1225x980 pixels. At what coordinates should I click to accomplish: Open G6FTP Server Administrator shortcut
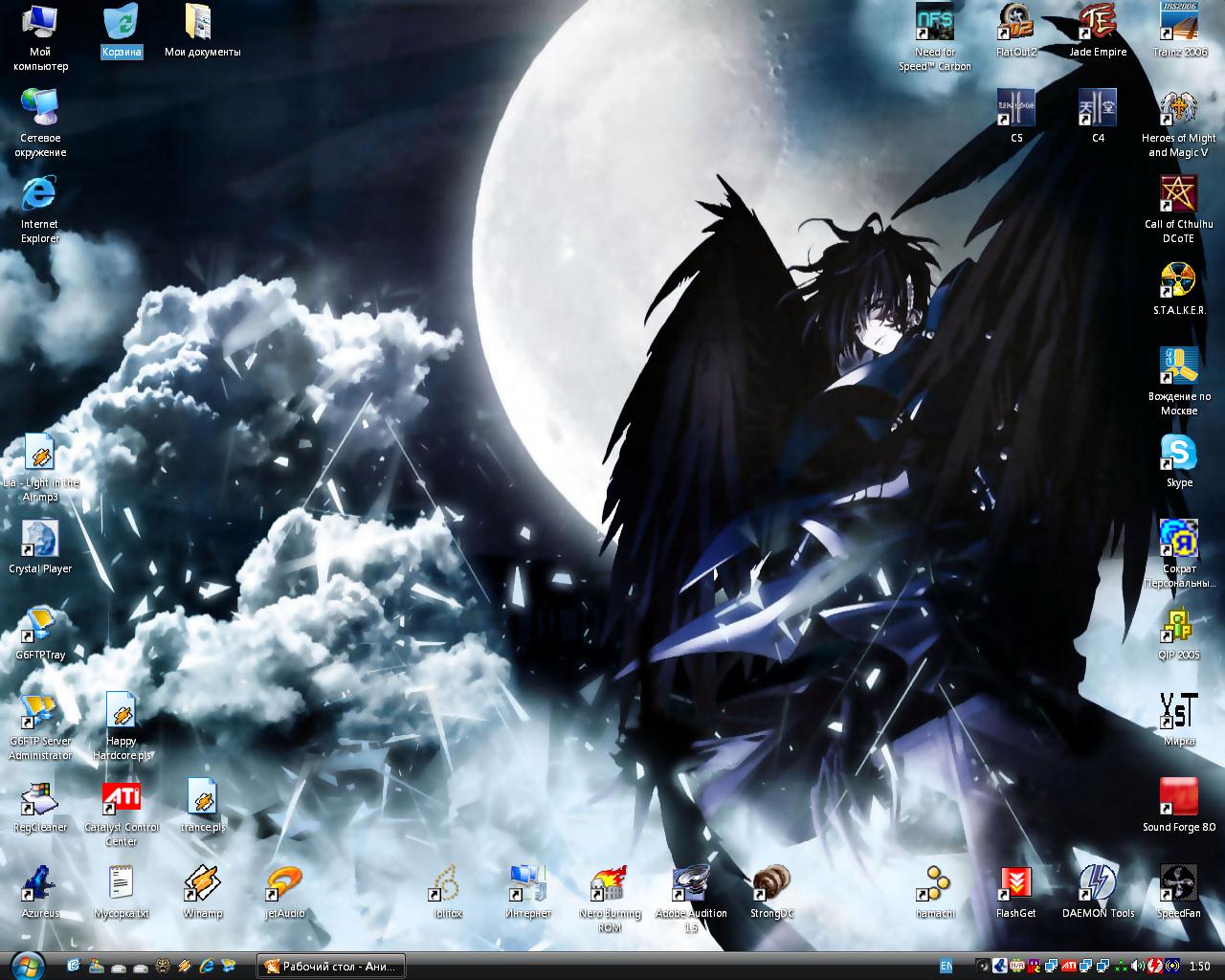point(40,727)
